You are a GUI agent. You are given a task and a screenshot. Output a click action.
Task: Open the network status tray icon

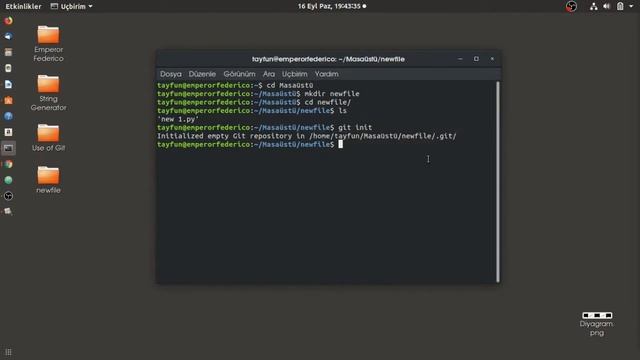[593, 6]
